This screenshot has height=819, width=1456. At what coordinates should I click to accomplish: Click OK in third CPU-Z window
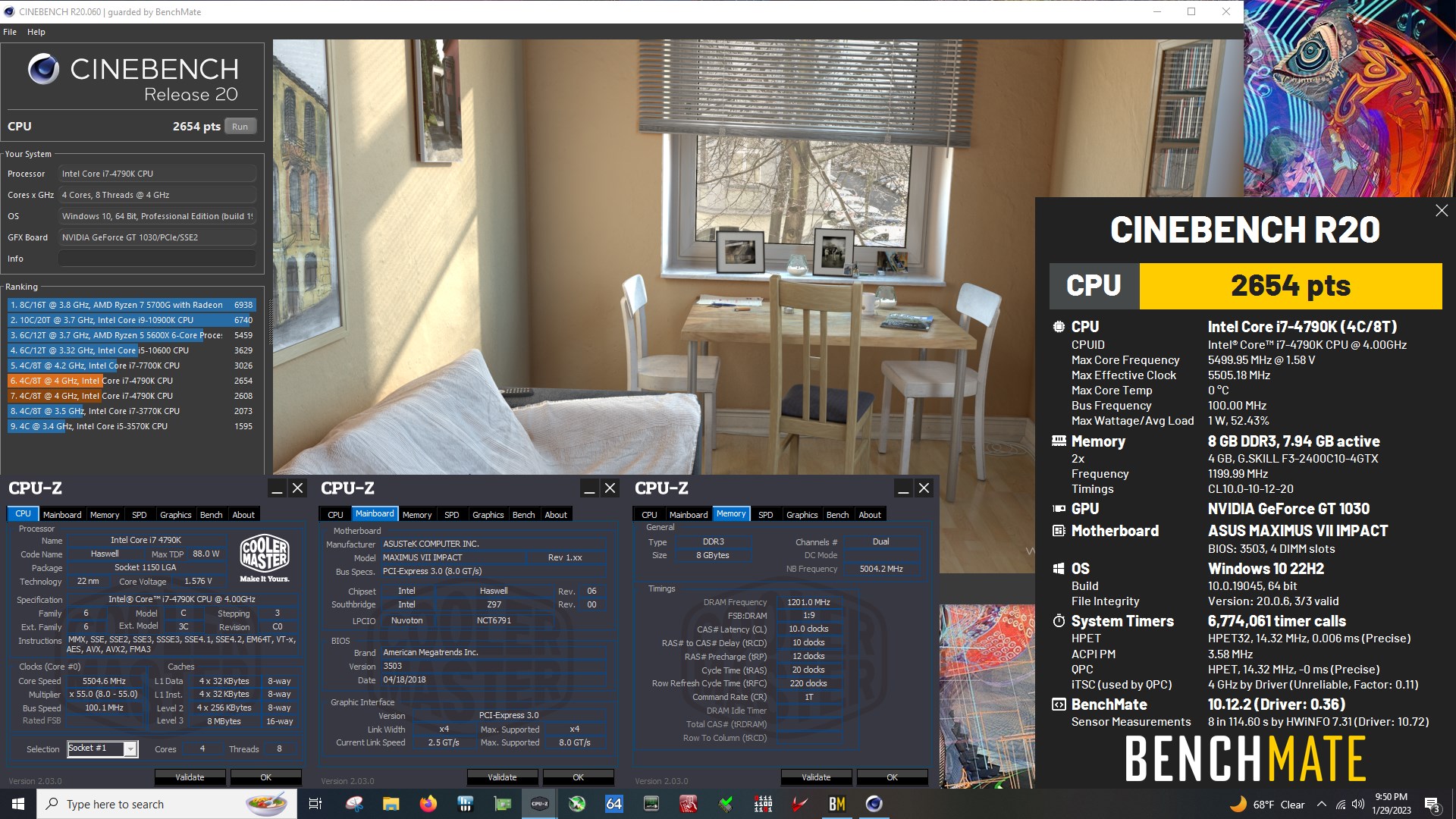[x=893, y=777]
